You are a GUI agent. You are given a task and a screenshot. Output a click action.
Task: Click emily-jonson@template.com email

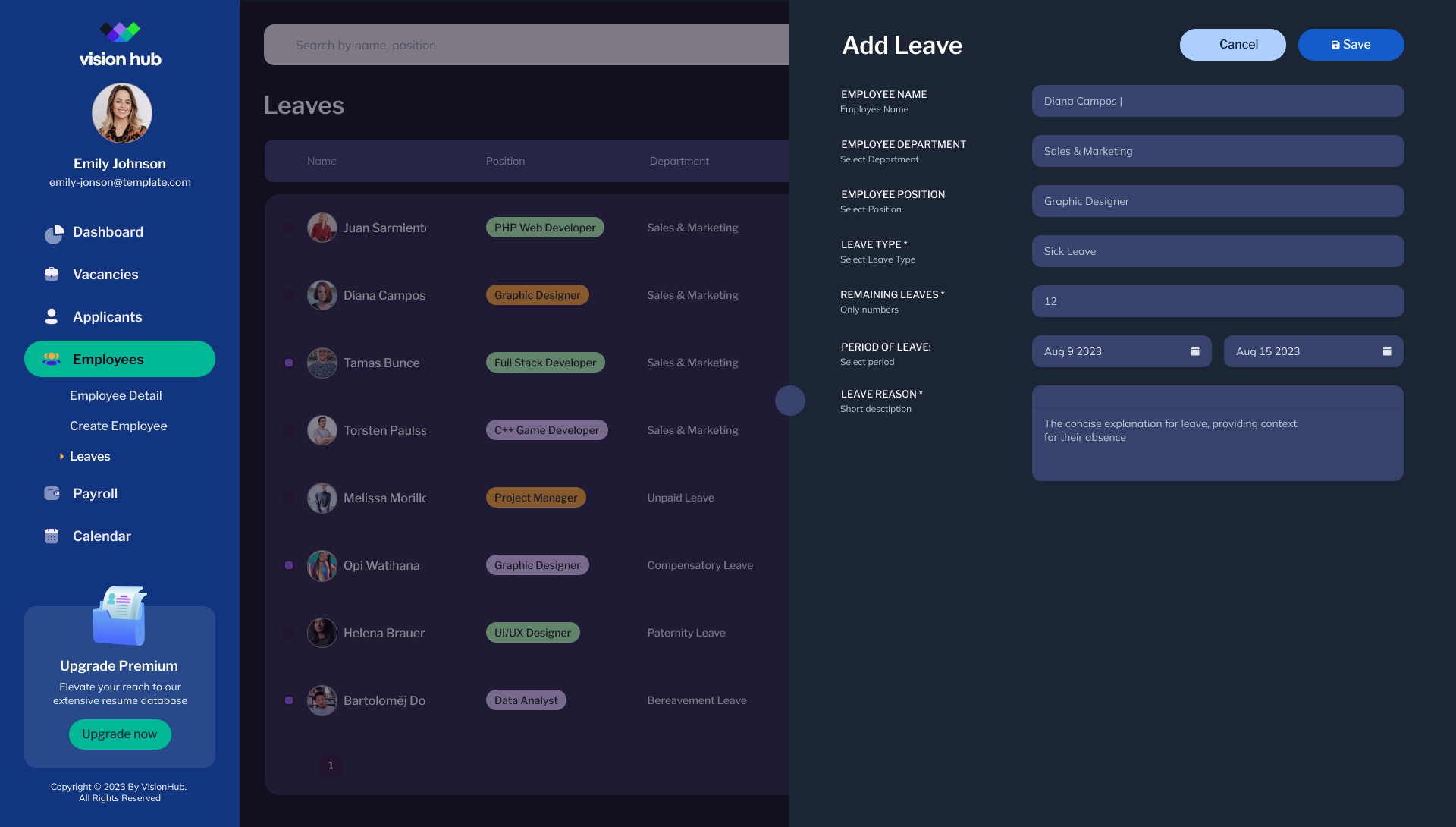(120, 182)
